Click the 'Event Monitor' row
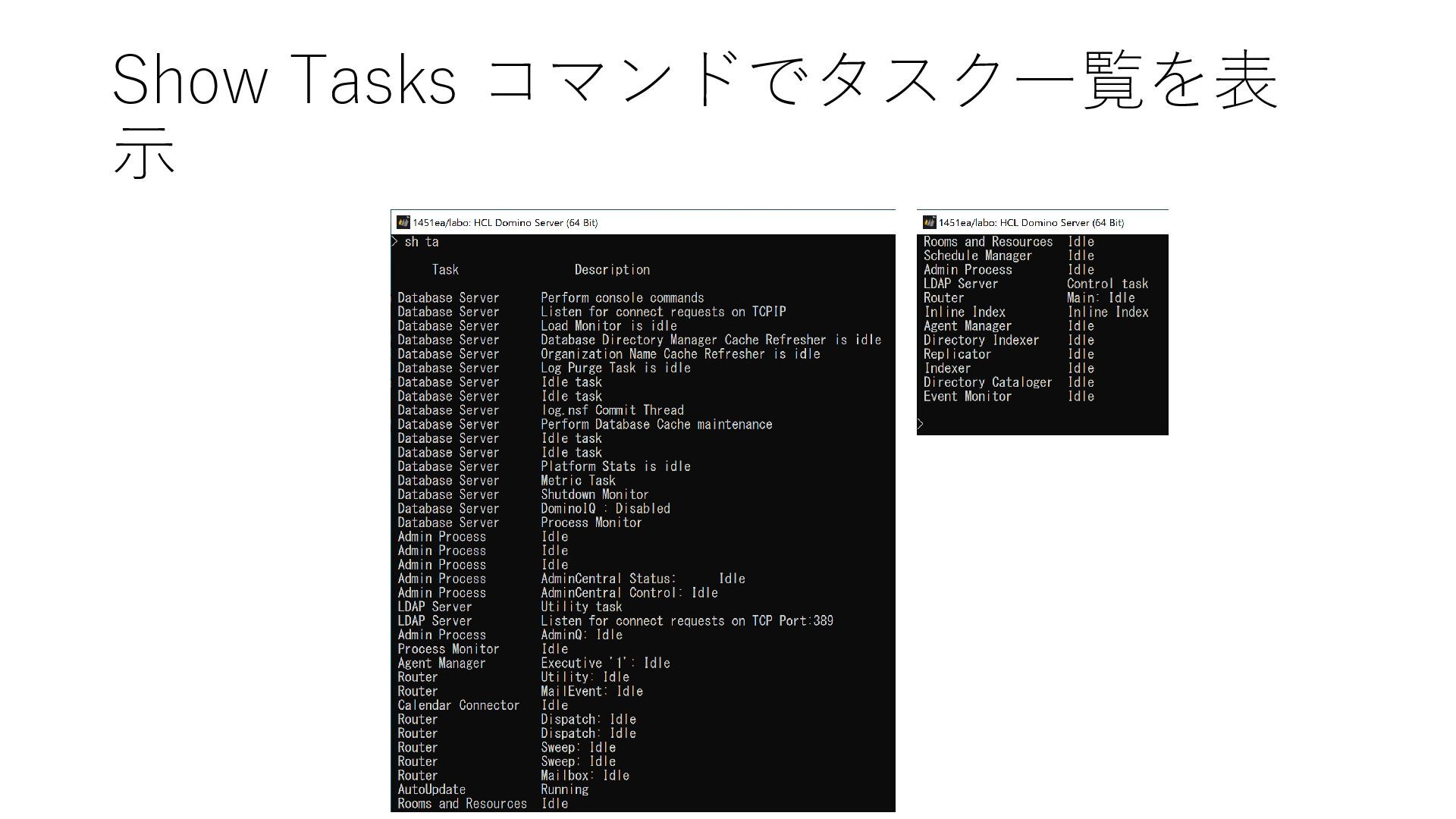Image resolution: width=1456 pixels, height=819 pixels. click(x=968, y=397)
